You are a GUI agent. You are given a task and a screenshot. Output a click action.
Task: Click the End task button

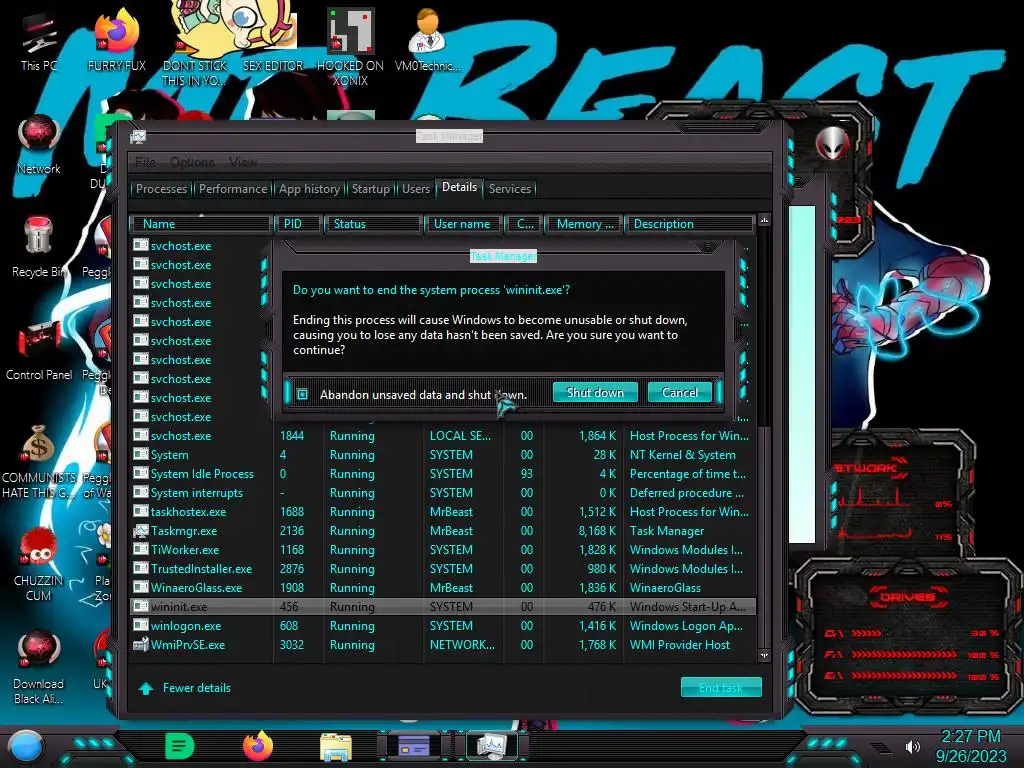point(721,688)
